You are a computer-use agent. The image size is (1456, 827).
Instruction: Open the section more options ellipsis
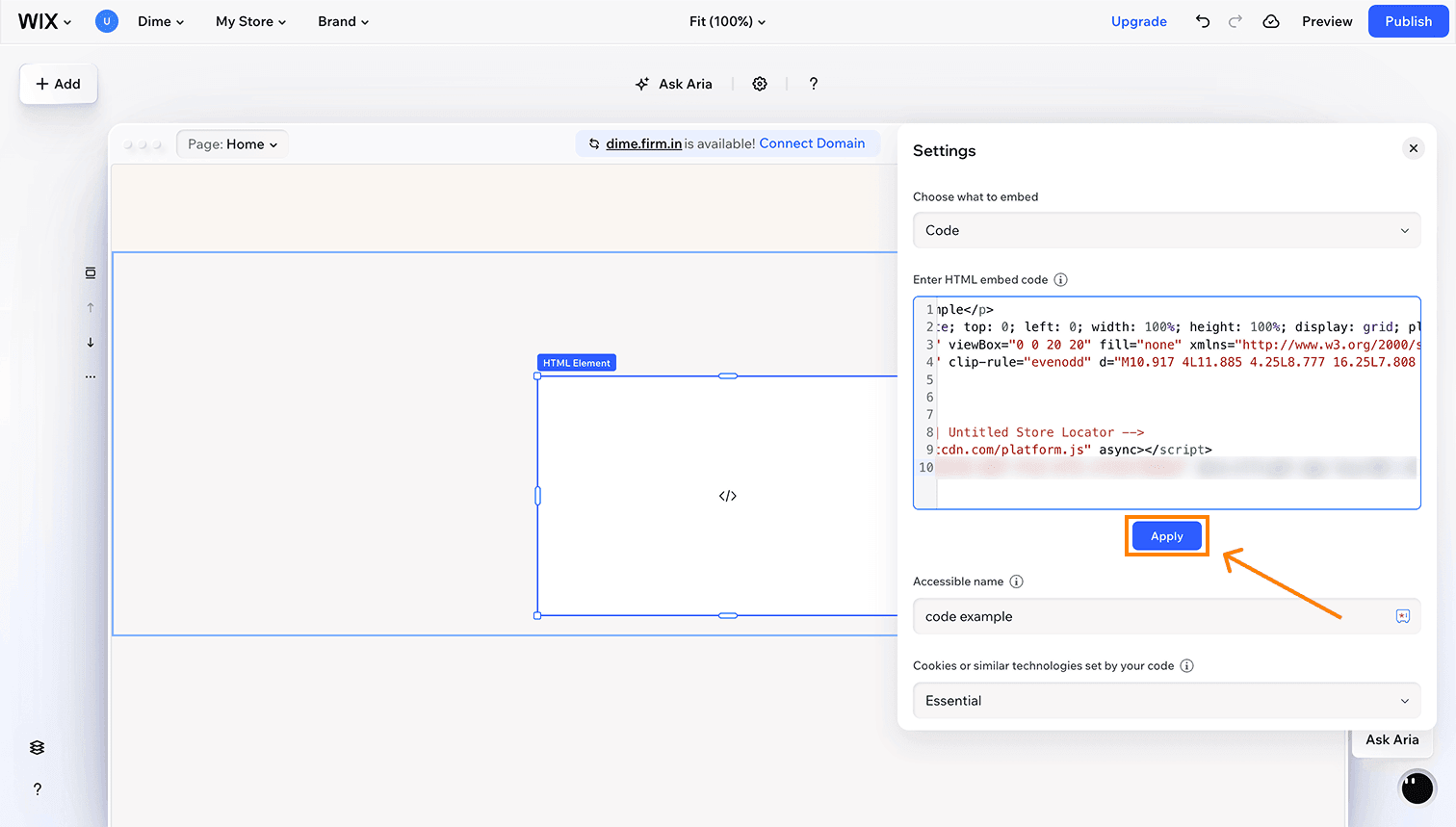[91, 377]
